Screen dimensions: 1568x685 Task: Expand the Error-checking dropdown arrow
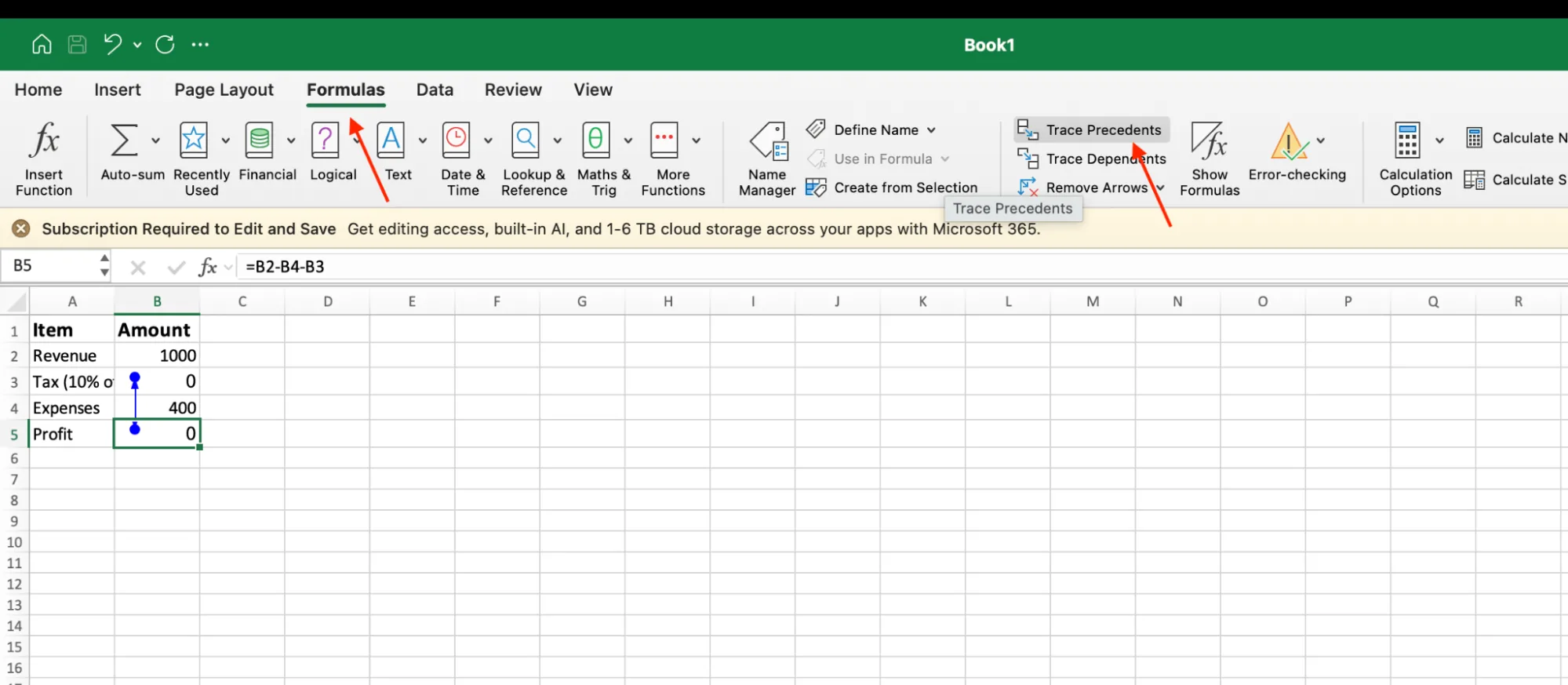(x=1321, y=140)
